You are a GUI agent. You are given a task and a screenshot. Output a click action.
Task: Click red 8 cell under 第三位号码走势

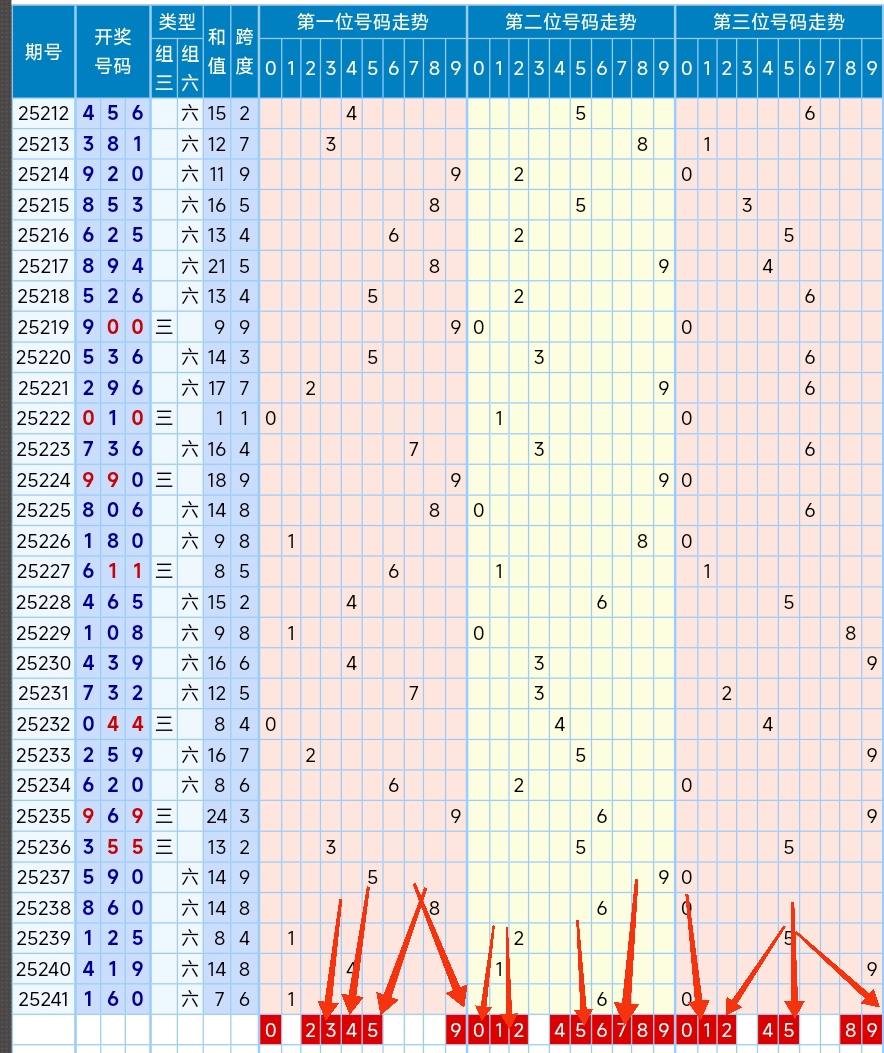[x=850, y=1030]
